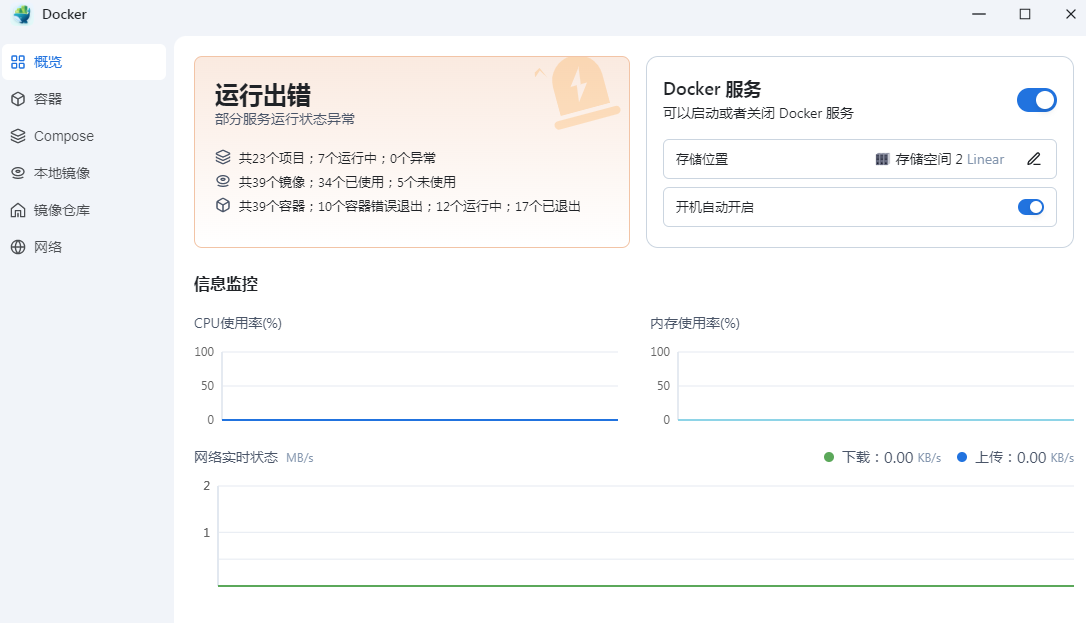Image resolution: width=1086 pixels, height=623 pixels.
Task: Click the 容器 container cube icon
Action: (x=18, y=99)
